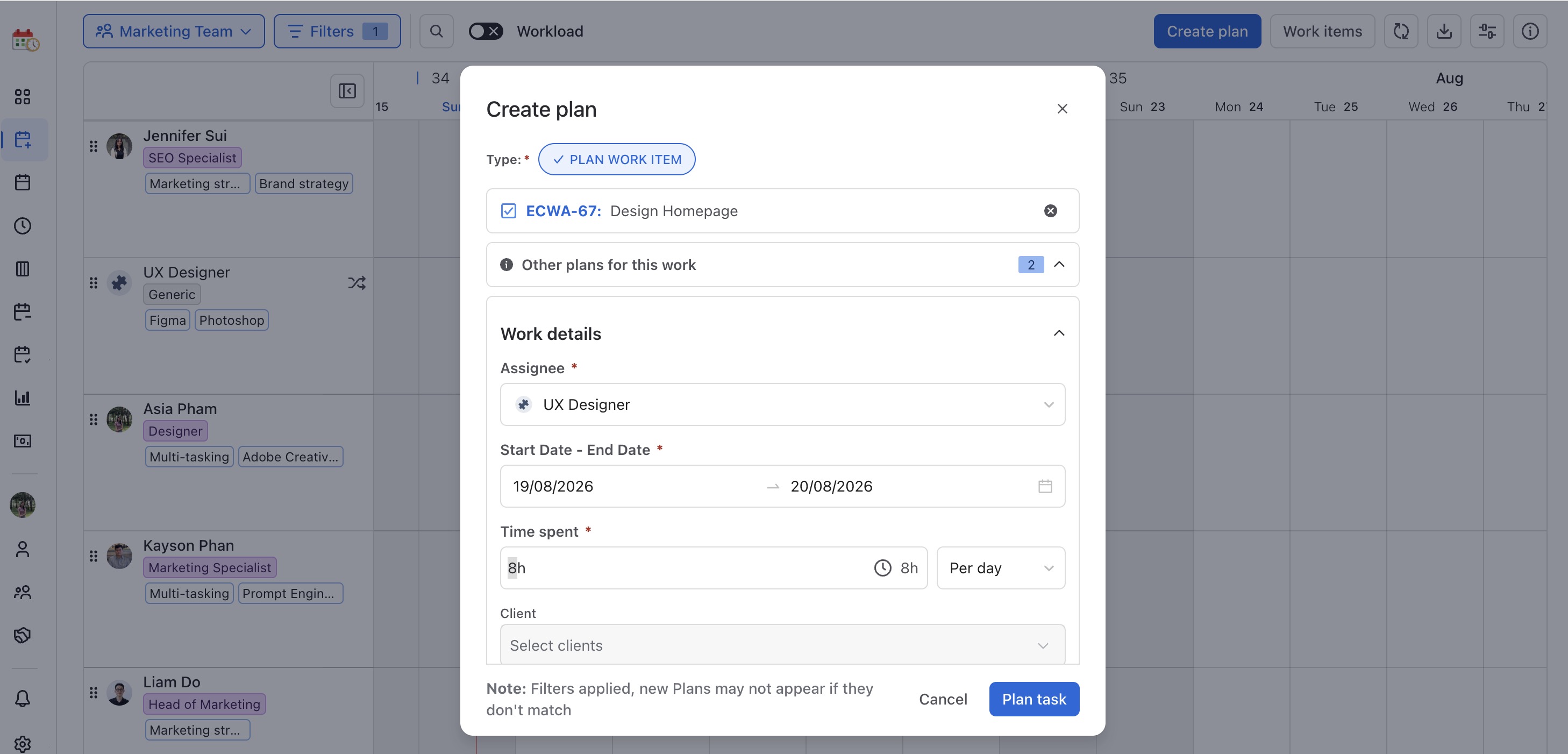This screenshot has width=1568, height=754.
Task: Click the plans count badge showing 2
Action: pyautogui.click(x=1031, y=265)
